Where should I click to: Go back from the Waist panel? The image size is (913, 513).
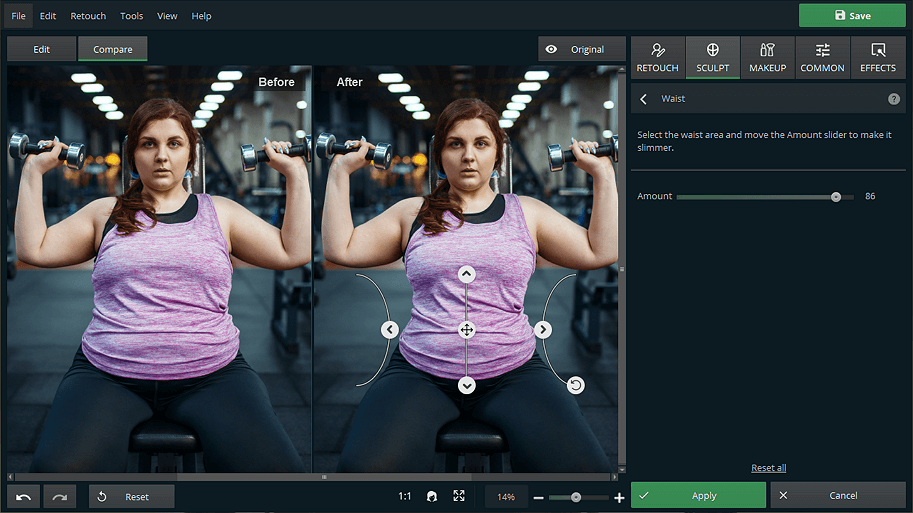[643, 99]
